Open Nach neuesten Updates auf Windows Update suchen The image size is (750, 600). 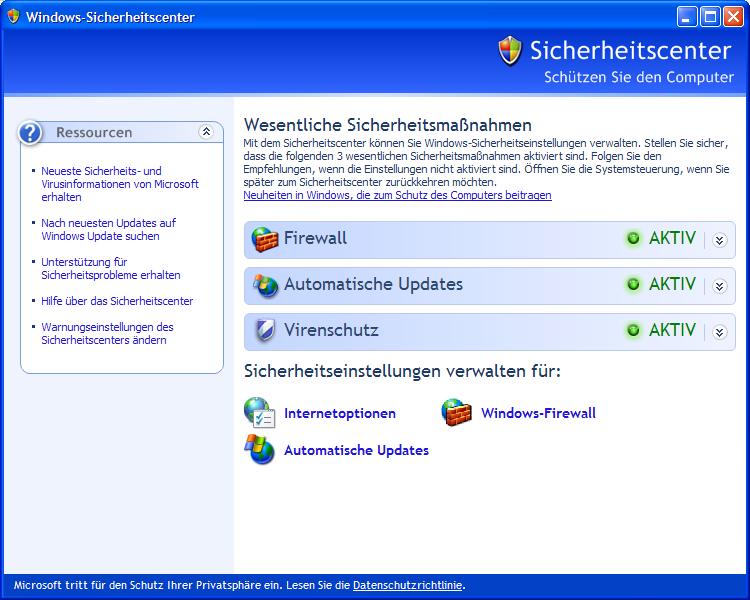(x=109, y=229)
